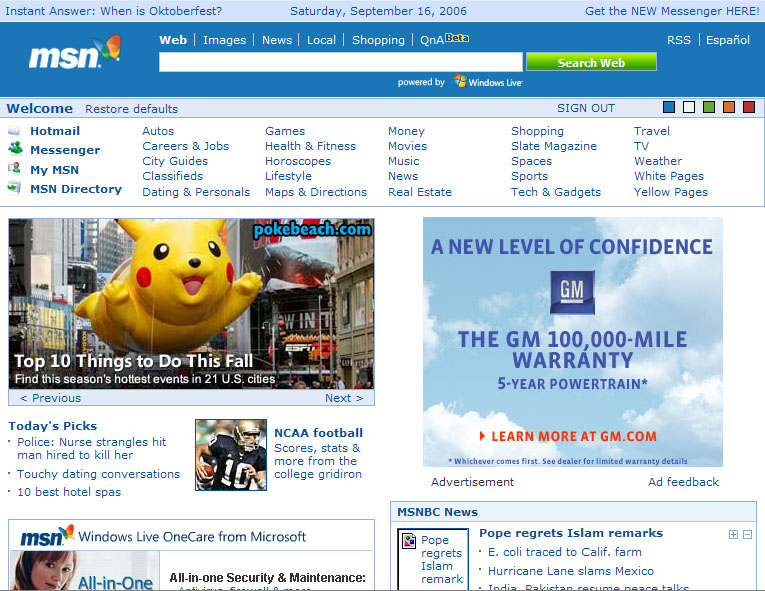Choose the orange color theme swatch
The image size is (765, 591).
[729, 107]
